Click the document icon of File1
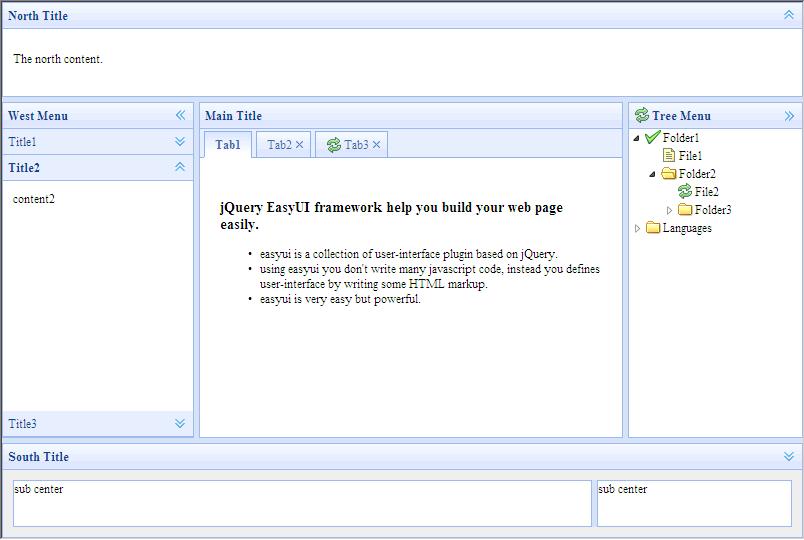Screen dimensions: 804x540 [x=669, y=155]
